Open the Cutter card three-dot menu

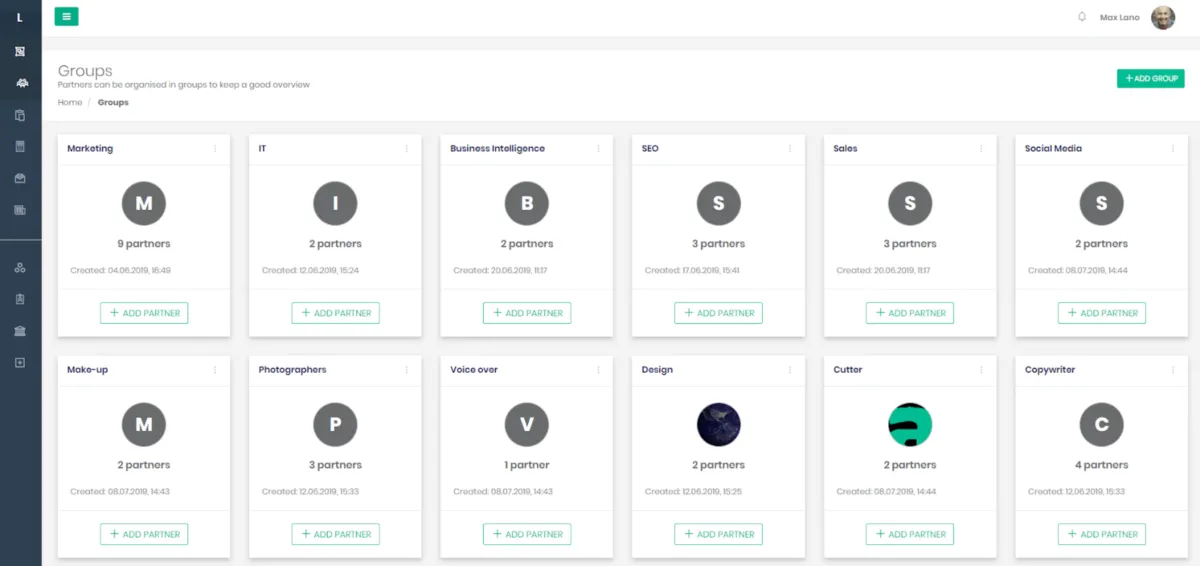(981, 370)
